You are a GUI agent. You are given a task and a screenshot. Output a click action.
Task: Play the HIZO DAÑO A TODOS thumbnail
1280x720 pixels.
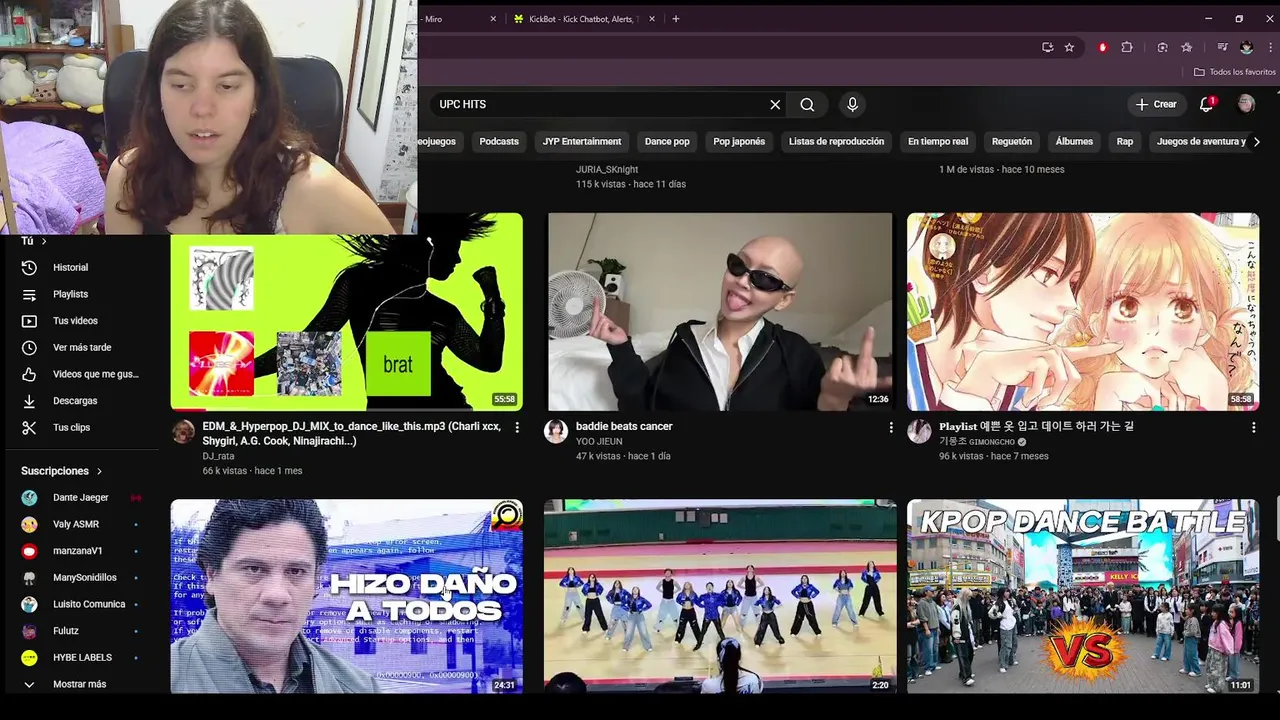pos(346,596)
